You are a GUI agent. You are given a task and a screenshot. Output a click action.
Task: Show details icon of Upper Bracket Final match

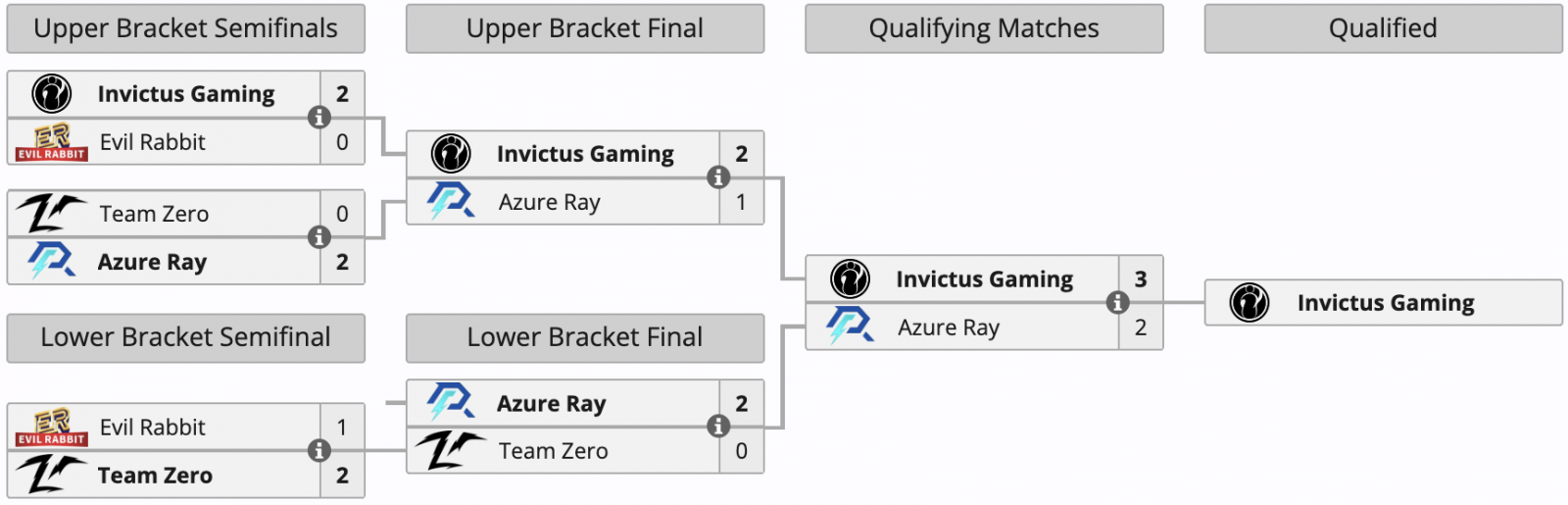(718, 177)
